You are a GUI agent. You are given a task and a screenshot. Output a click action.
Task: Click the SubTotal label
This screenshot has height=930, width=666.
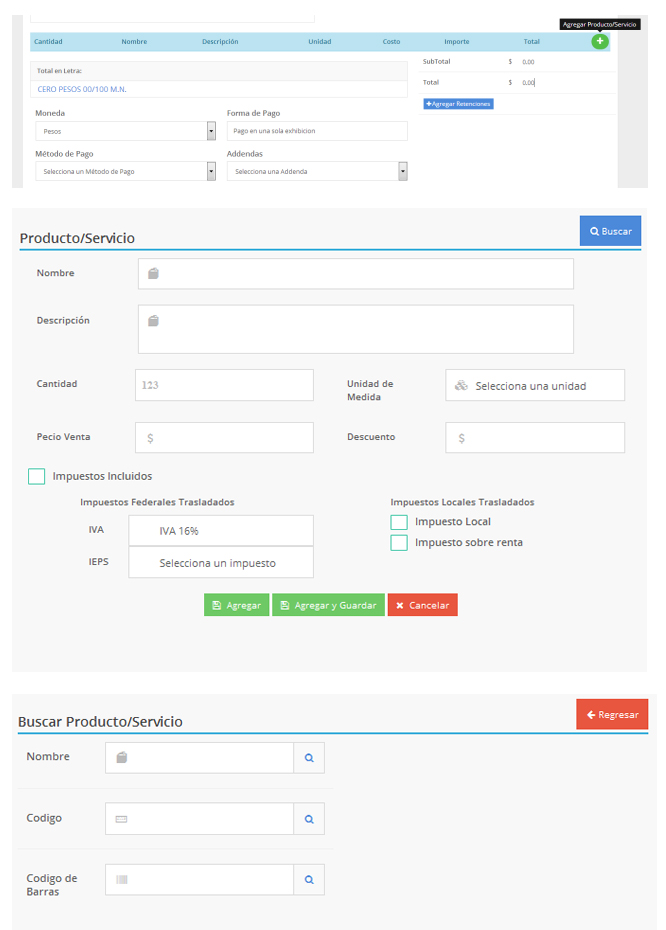click(436, 61)
